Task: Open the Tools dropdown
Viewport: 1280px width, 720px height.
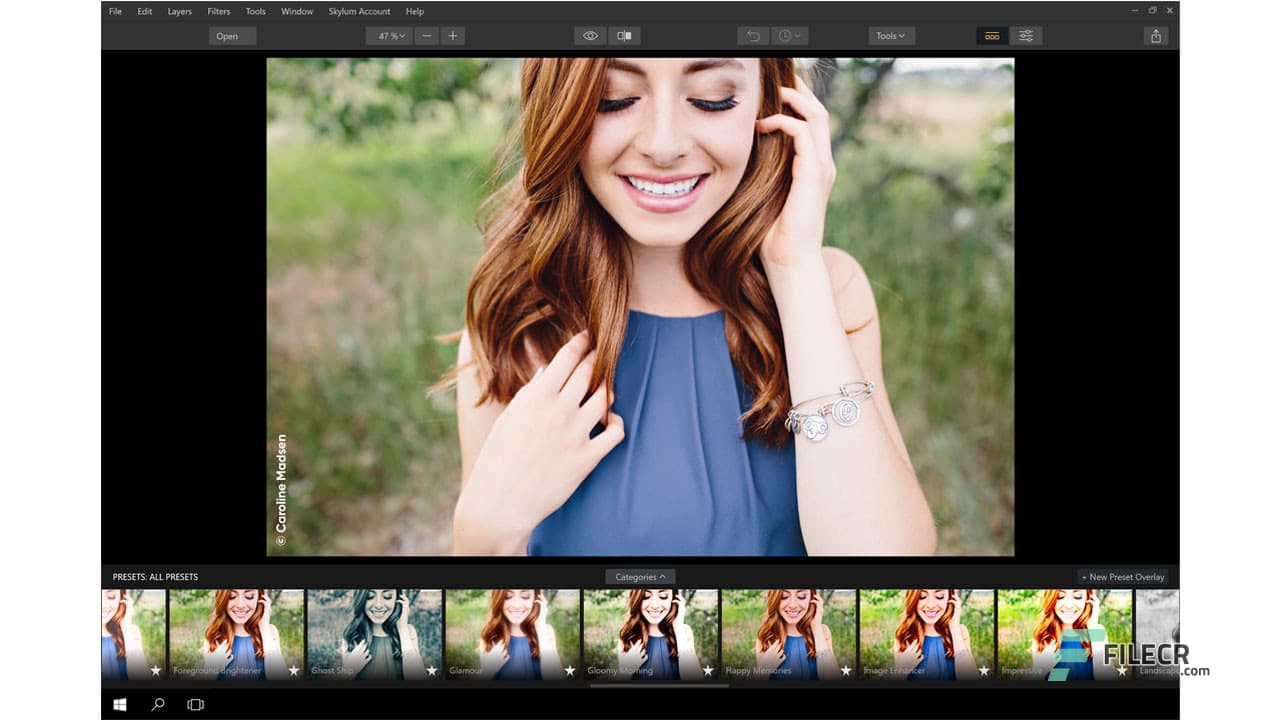Action: pos(889,35)
